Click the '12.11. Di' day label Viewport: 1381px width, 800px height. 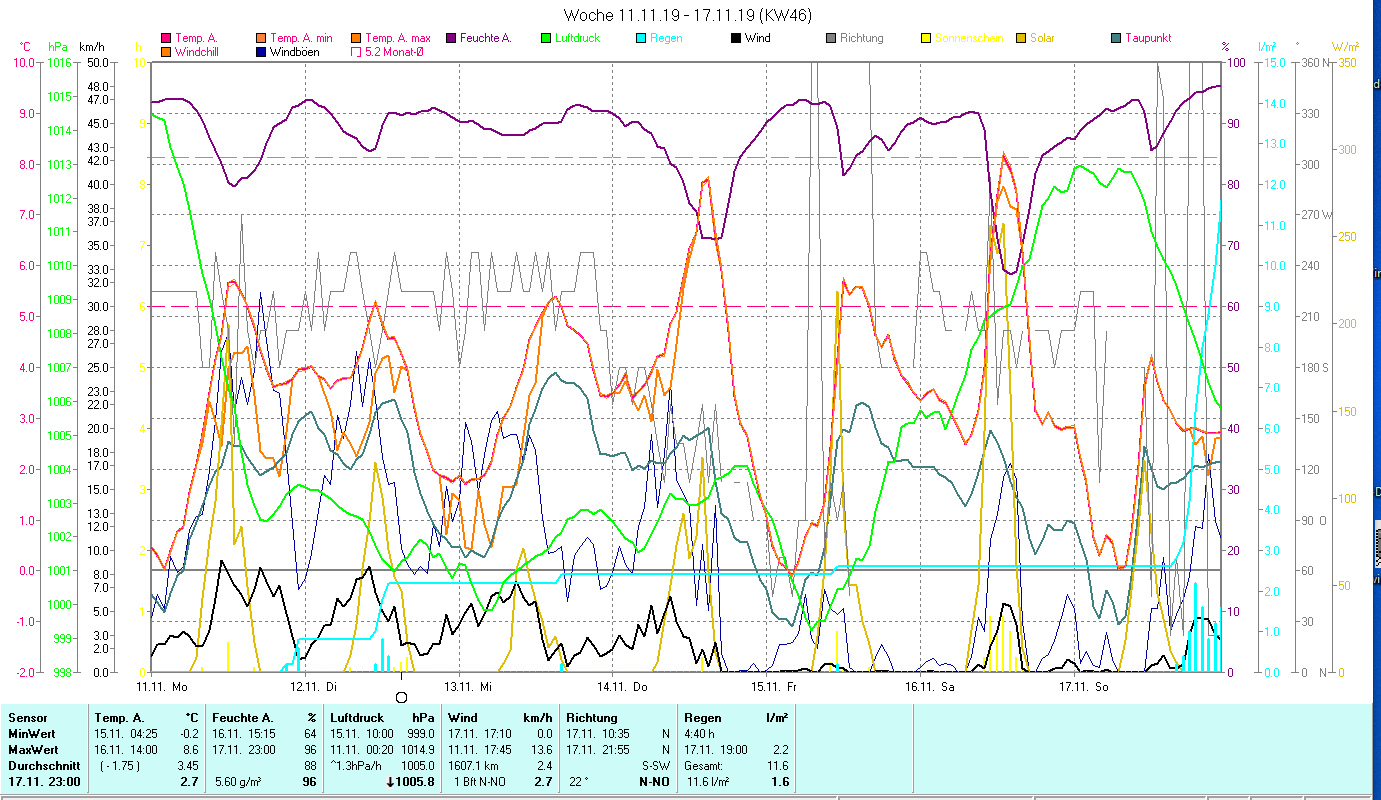point(315,686)
